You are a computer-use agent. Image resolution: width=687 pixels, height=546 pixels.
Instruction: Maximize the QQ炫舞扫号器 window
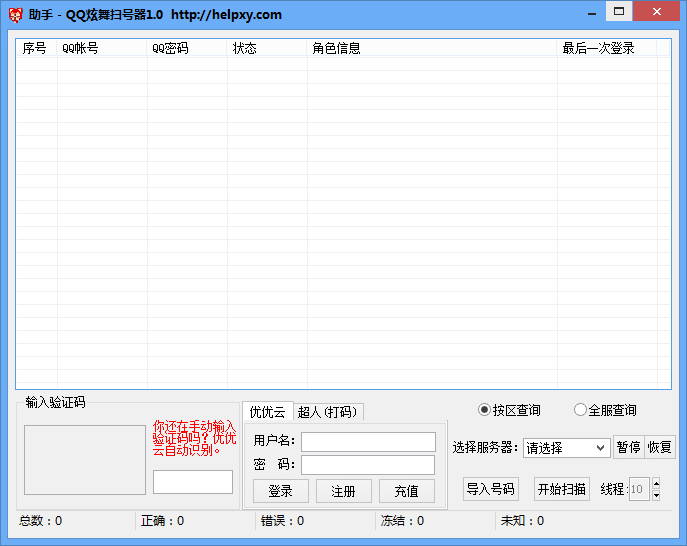pyautogui.click(x=619, y=11)
